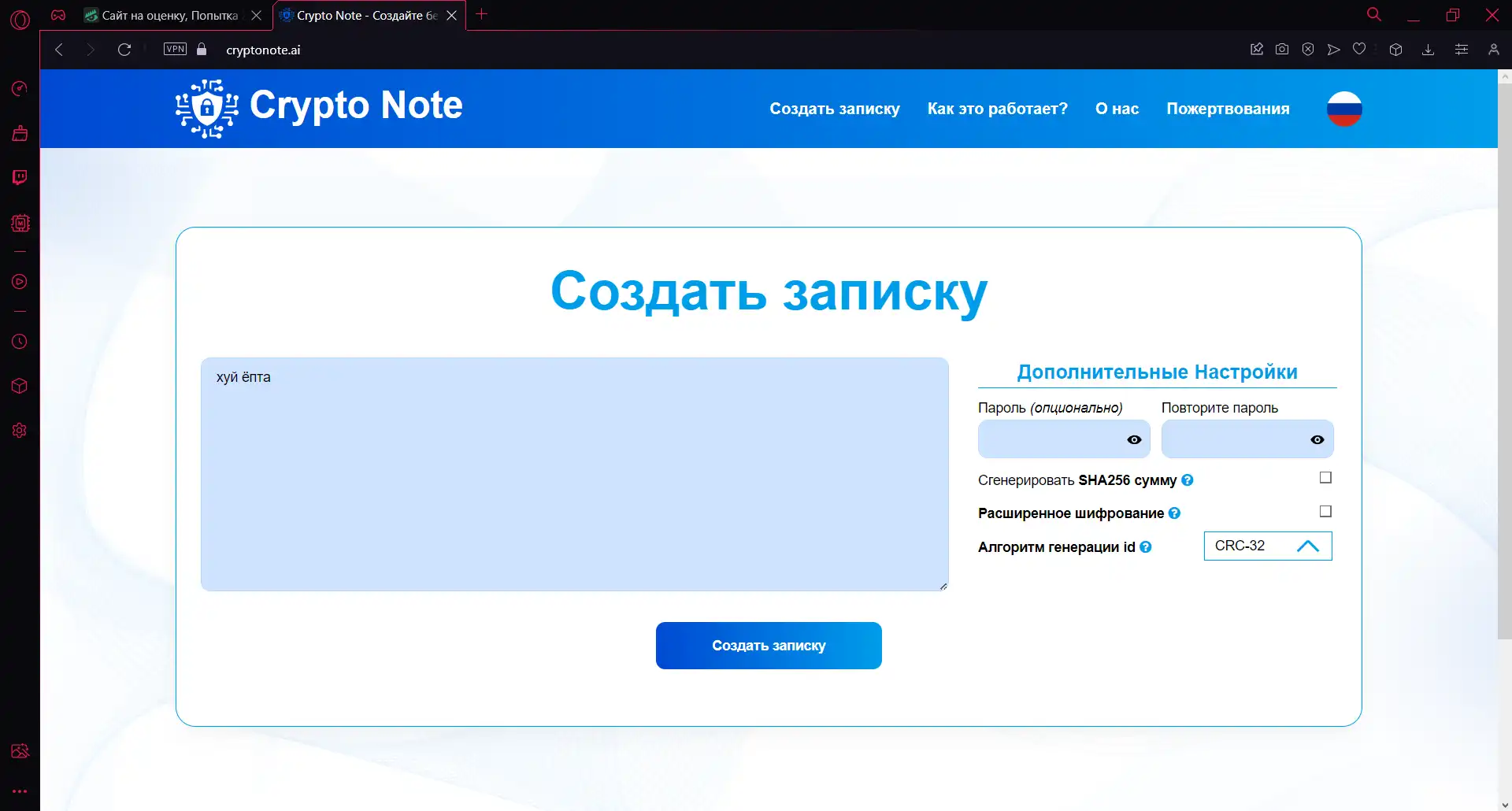Open the ad blocker shield icon
The image size is (1512, 811).
click(x=1308, y=49)
